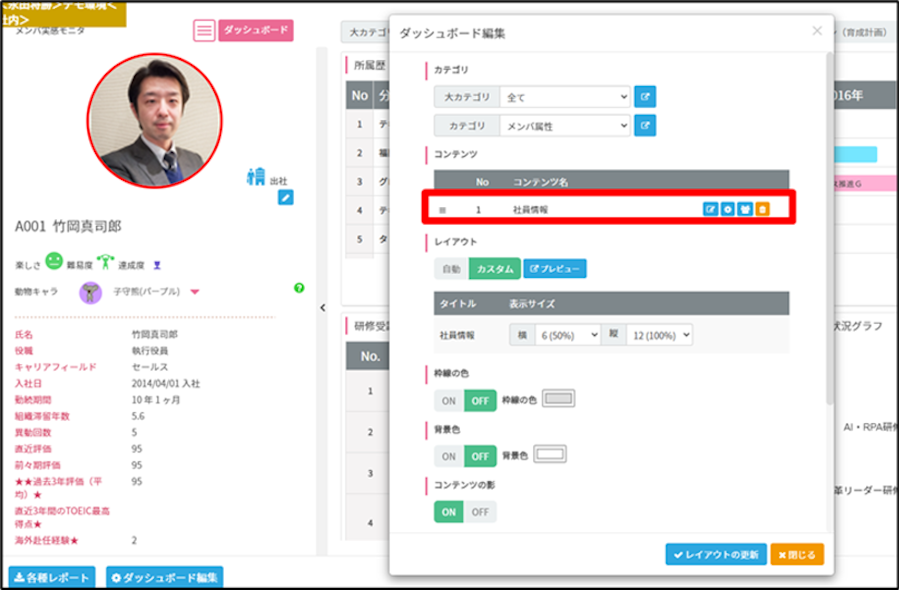Turn 枠線の色 OFF
Viewport: 899px width, 590px height.
[x=480, y=401]
